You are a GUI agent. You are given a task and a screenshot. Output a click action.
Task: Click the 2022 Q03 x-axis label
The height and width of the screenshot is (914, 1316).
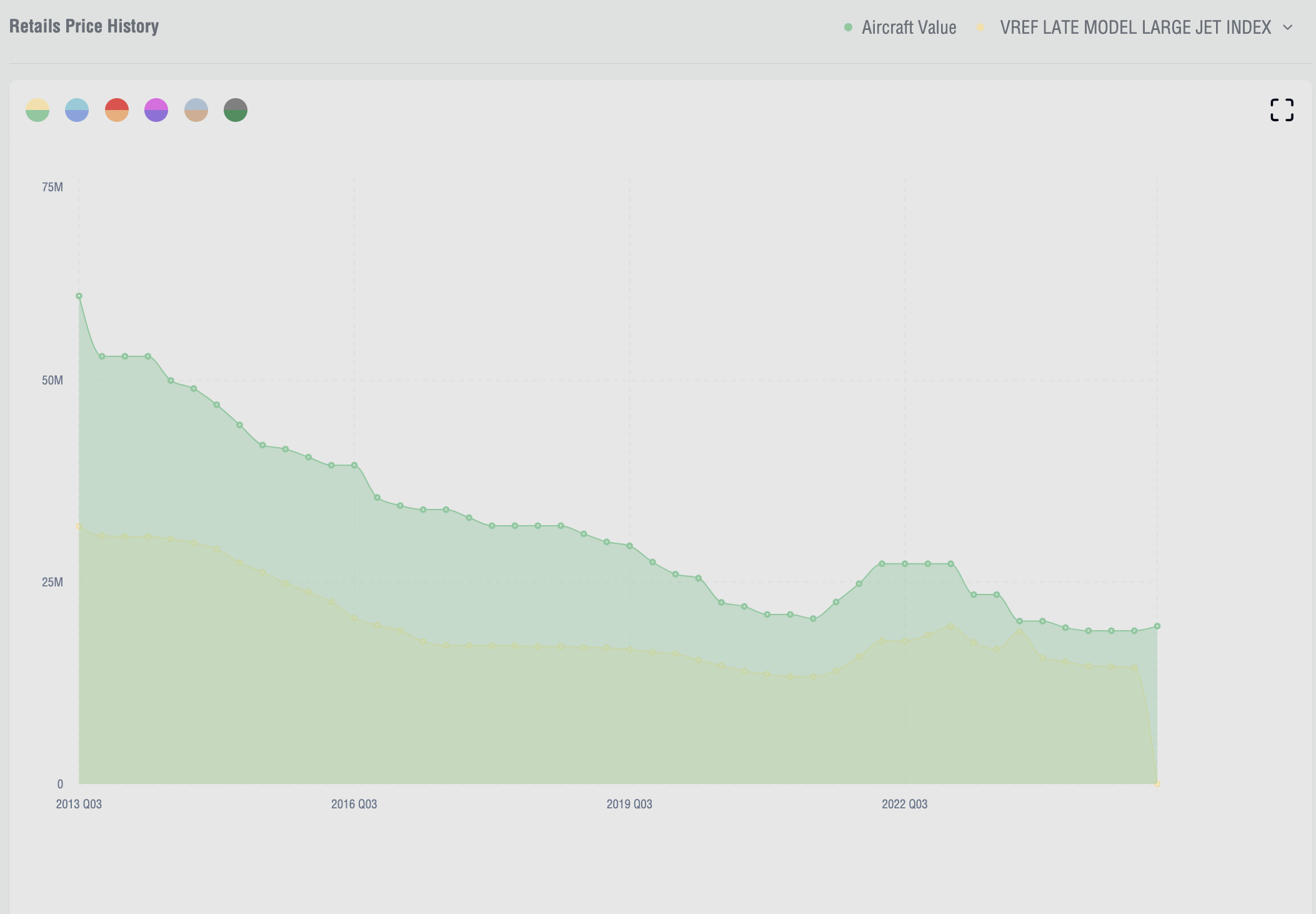(x=904, y=804)
